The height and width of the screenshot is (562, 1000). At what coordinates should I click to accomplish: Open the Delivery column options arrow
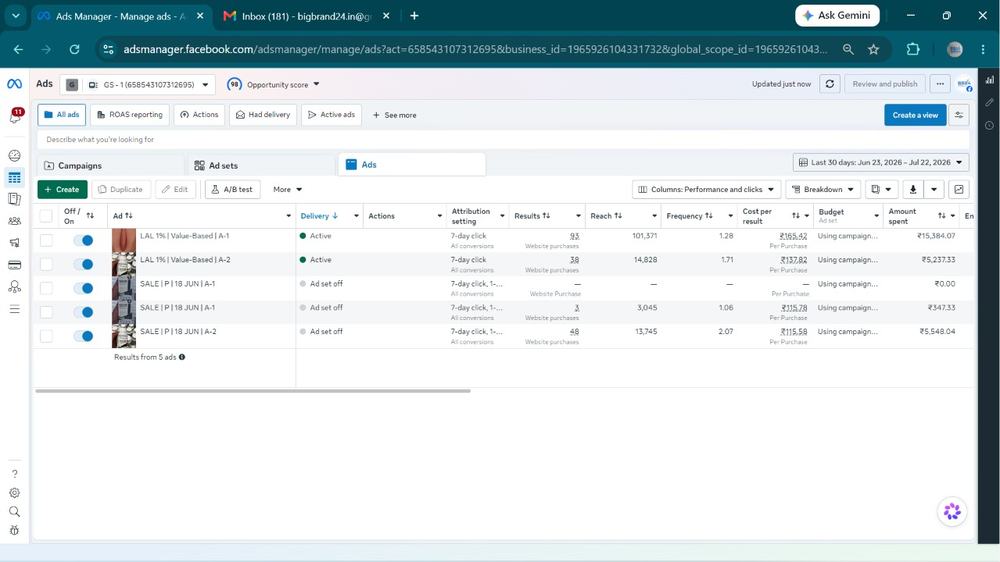pos(356,216)
